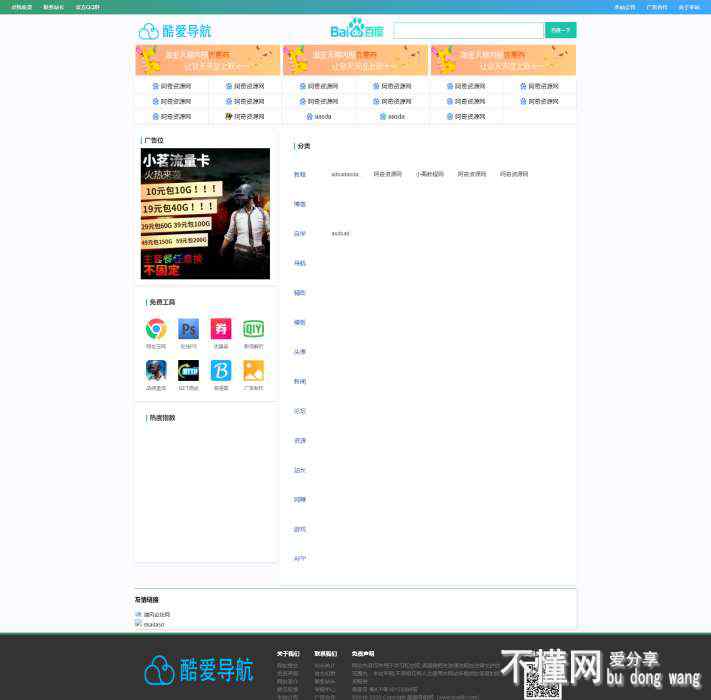Viewport: 711px width, 700px height.
Task: Open the game character tool icon
Action: click(156, 370)
